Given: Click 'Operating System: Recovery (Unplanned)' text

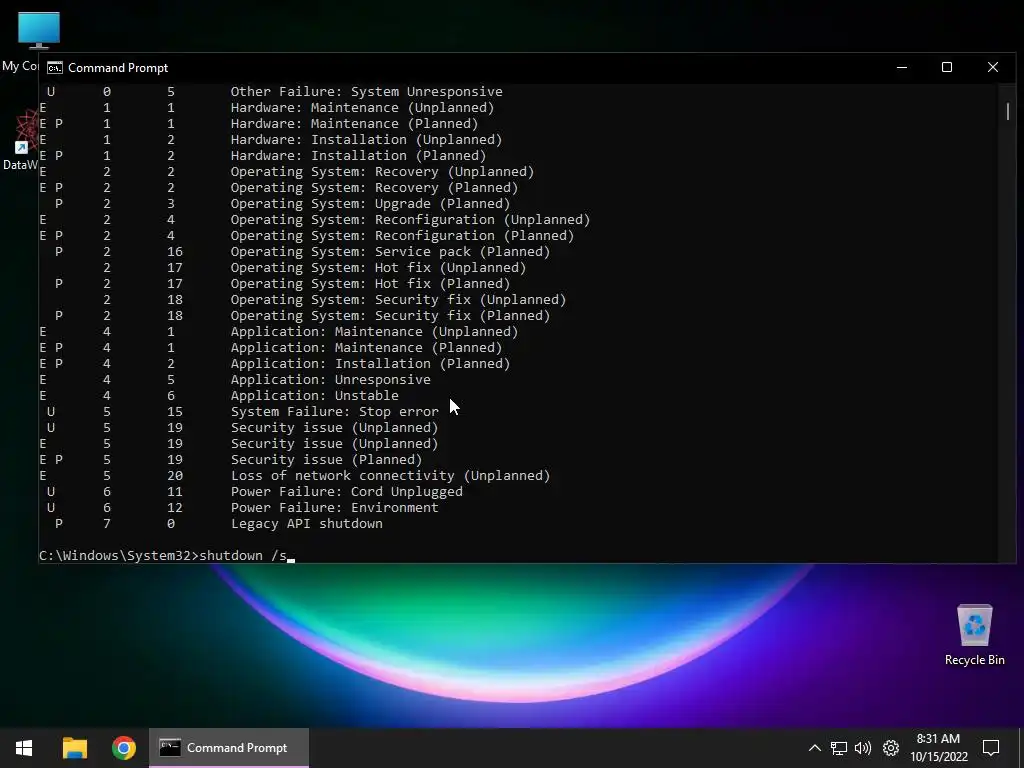Looking at the screenshot, I should [382, 172].
